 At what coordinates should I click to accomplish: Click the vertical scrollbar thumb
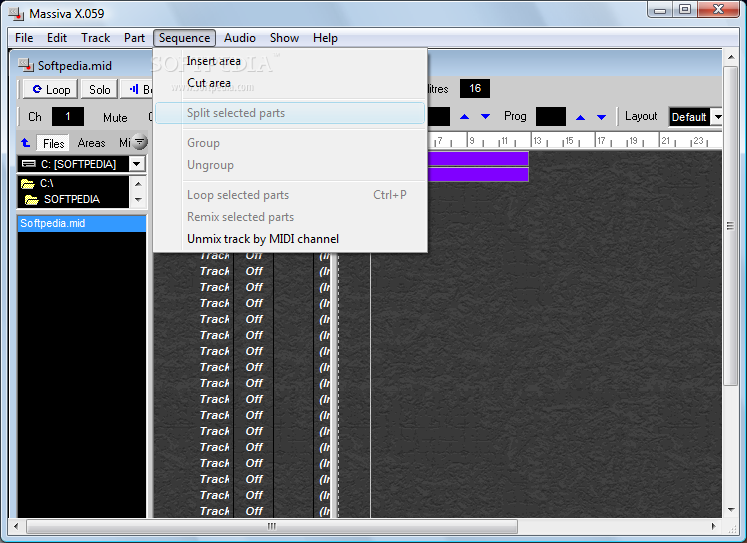click(730, 226)
